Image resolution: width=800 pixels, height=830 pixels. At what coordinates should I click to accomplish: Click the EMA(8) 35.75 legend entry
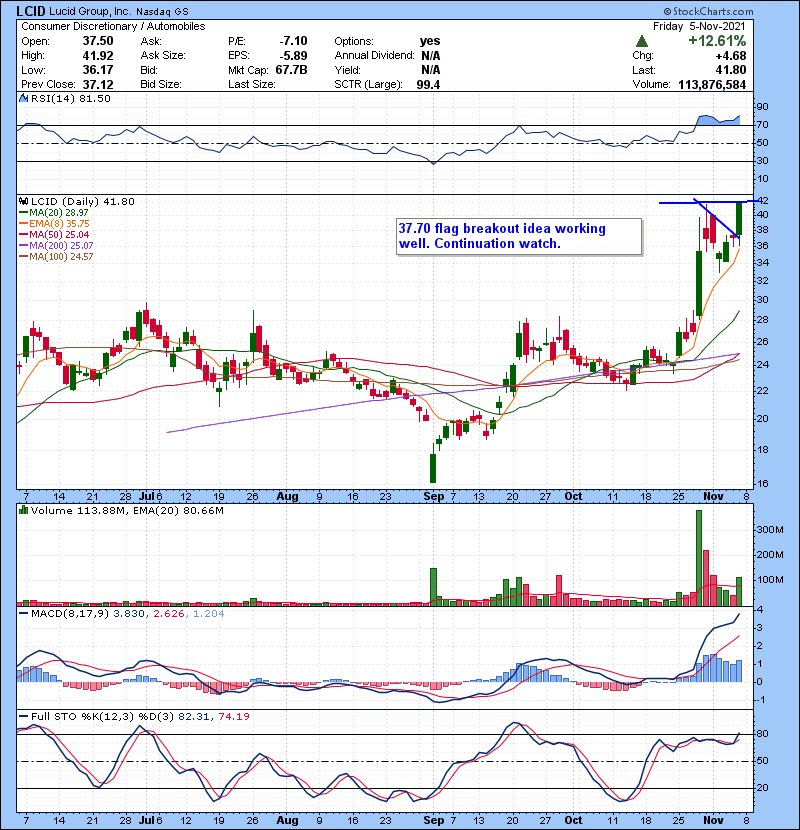click(x=54, y=223)
